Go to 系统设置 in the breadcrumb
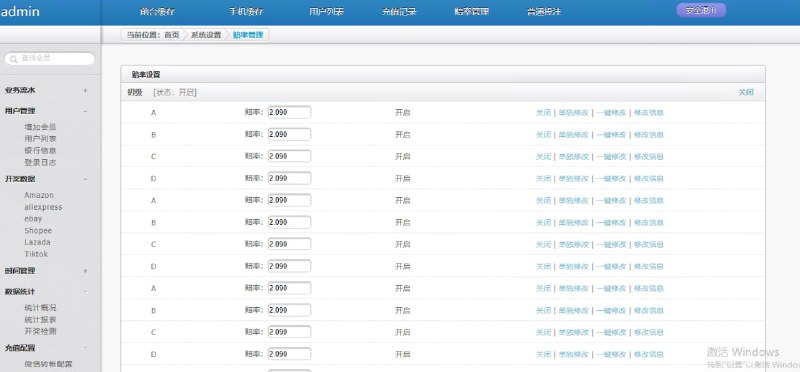 206,35
